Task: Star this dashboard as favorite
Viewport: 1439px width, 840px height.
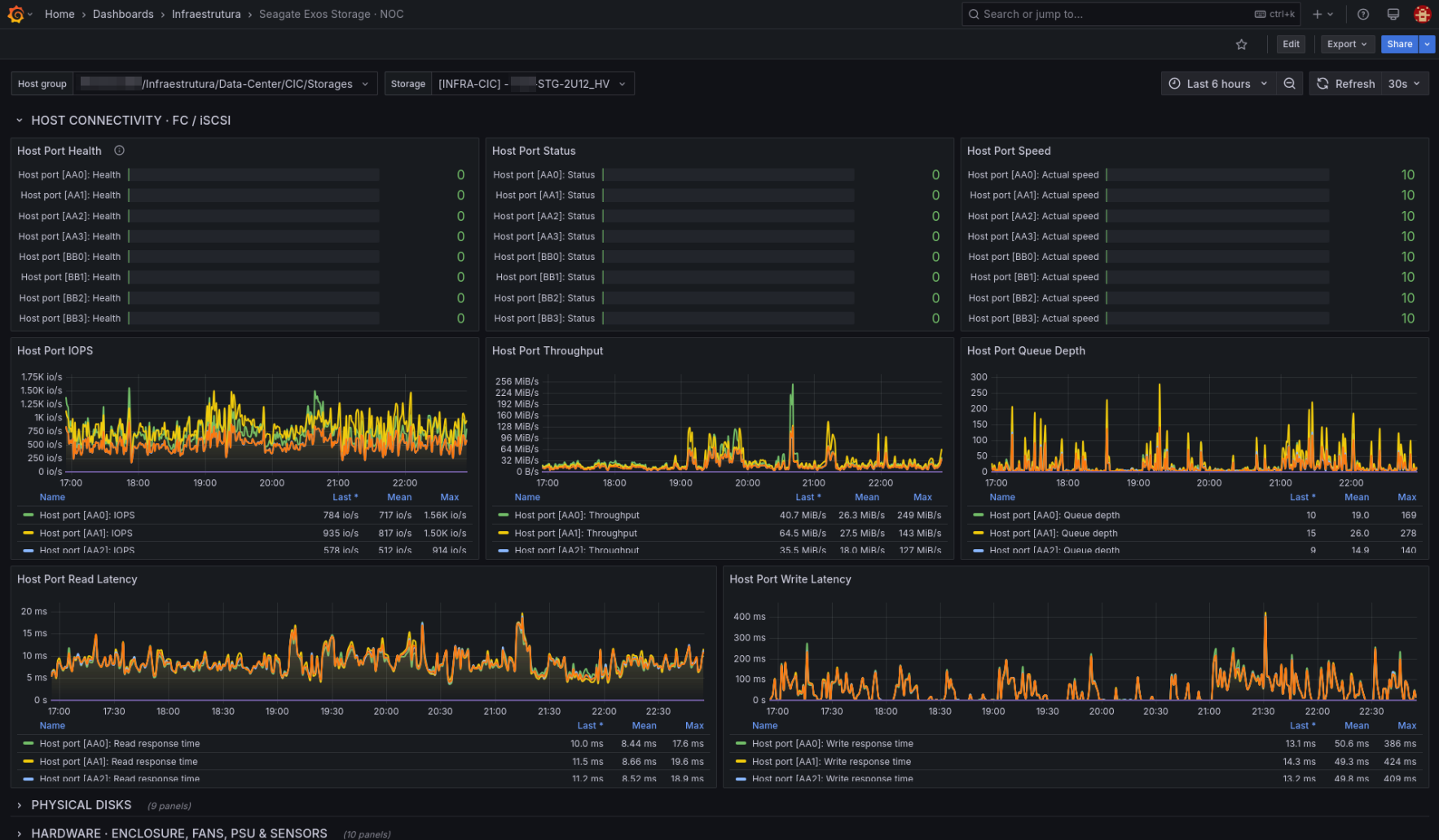Action: [1241, 45]
